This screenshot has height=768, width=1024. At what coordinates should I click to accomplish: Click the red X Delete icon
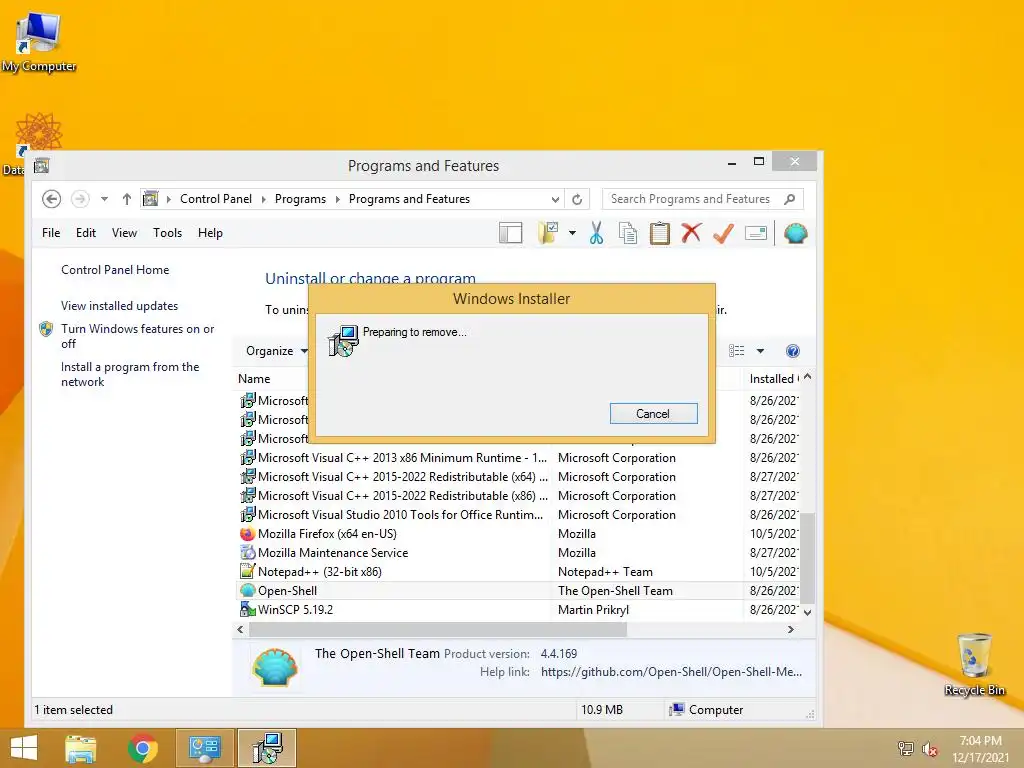click(x=691, y=233)
